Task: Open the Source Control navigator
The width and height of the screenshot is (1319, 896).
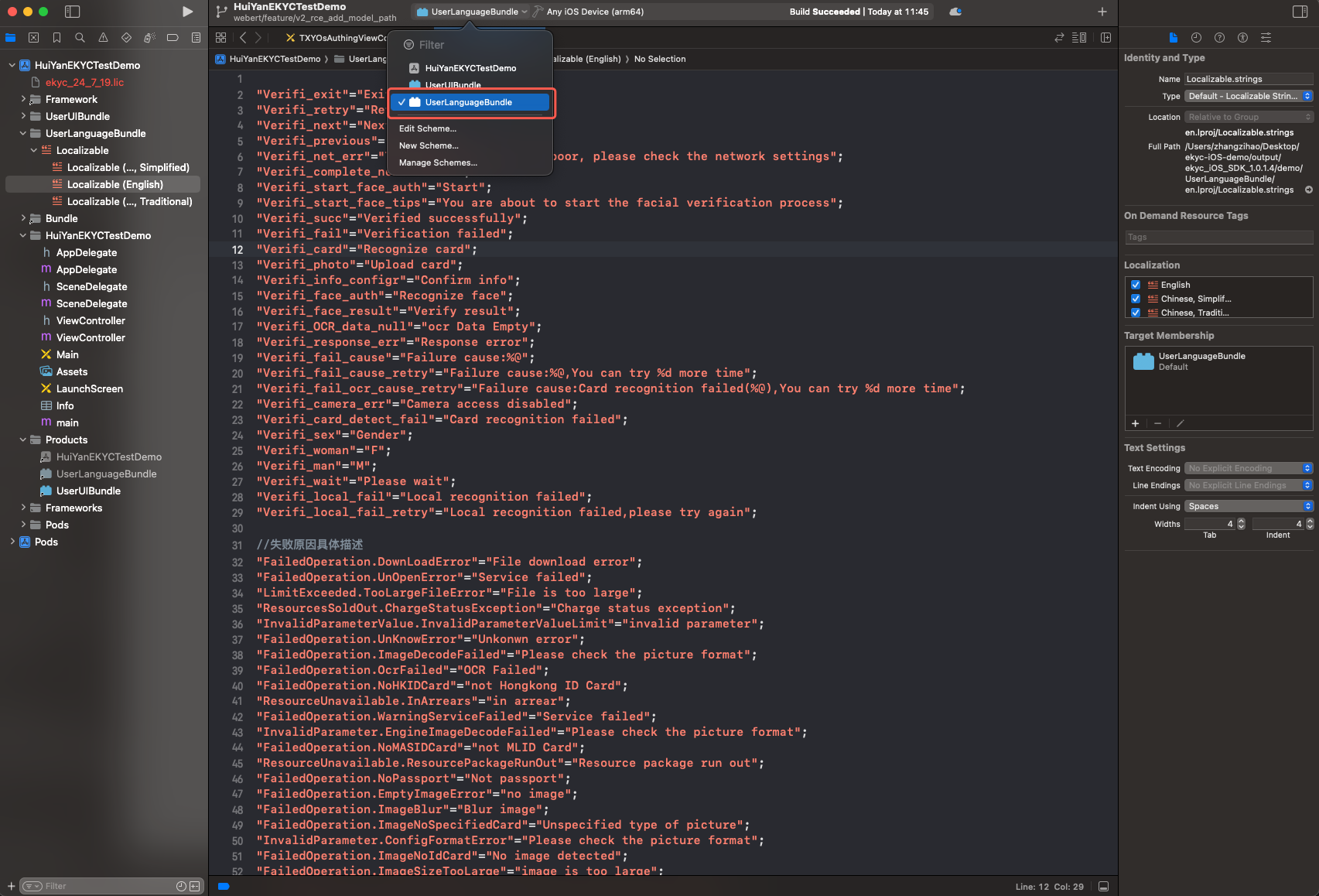Action: 33,37
